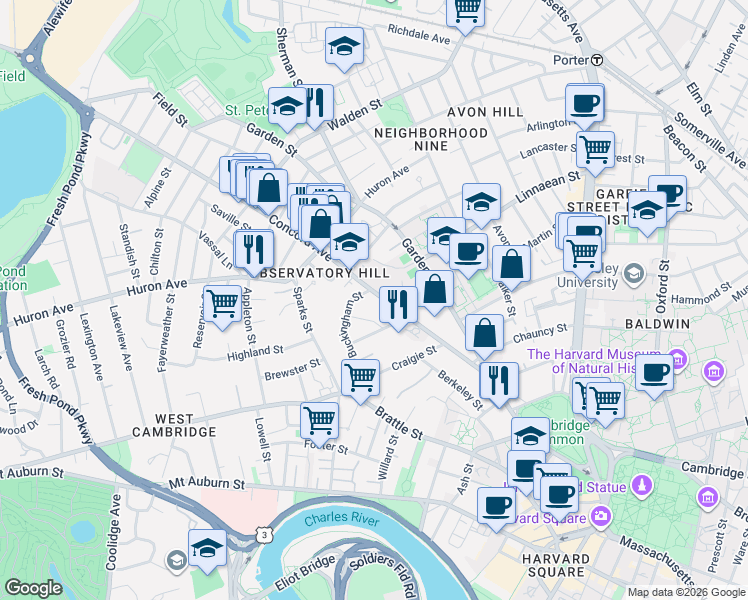The image size is (748, 600).
Task: Click the Eliot Bridge label
Action: coord(305,572)
